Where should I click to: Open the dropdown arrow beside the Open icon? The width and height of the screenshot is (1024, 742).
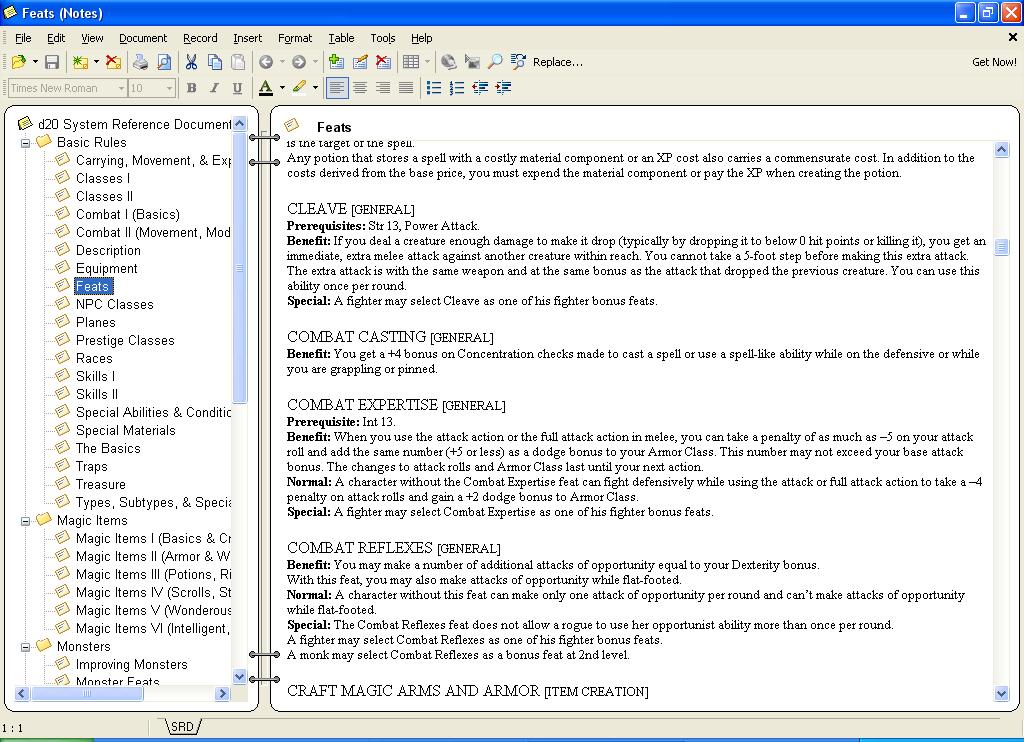tap(35, 62)
